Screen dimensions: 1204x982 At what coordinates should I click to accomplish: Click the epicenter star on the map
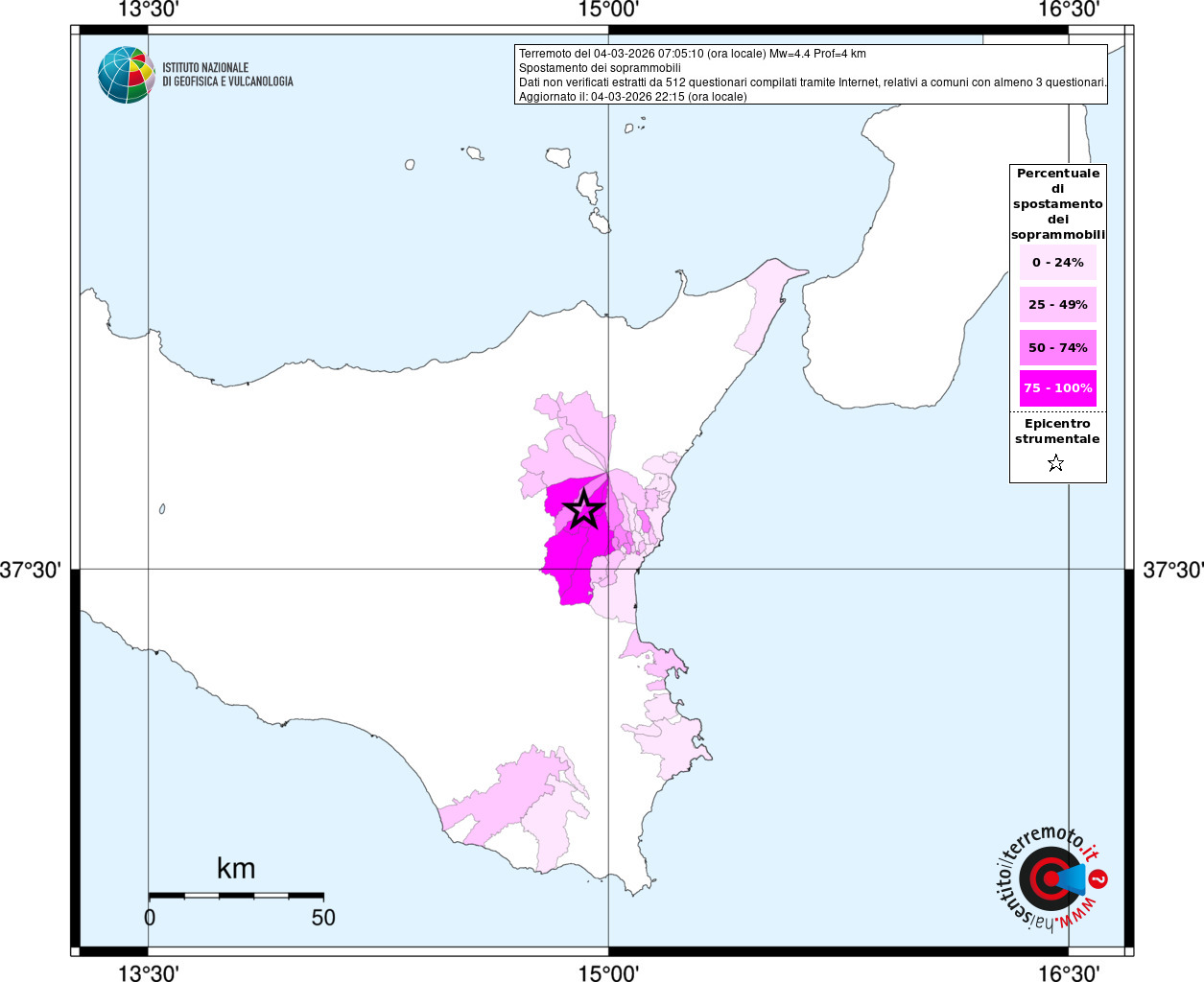click(583, 509)
